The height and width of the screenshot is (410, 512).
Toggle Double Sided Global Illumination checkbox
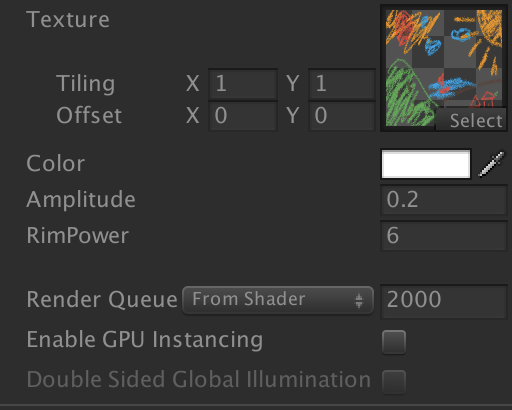coord(394,382)
